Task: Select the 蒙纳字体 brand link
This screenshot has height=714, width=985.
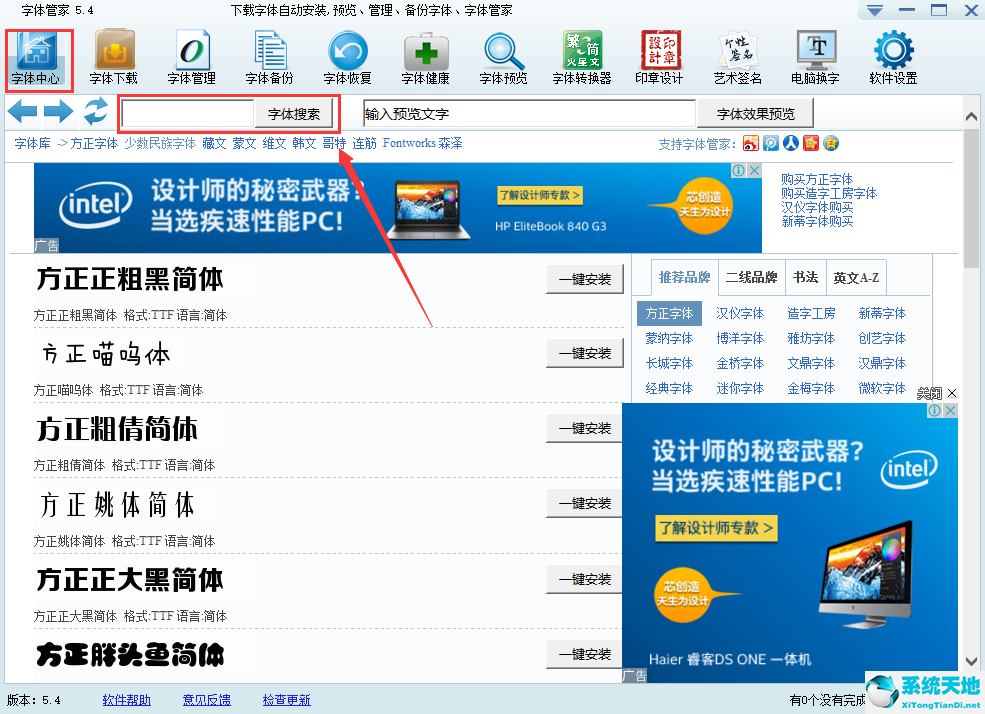Action: point(669,338)
